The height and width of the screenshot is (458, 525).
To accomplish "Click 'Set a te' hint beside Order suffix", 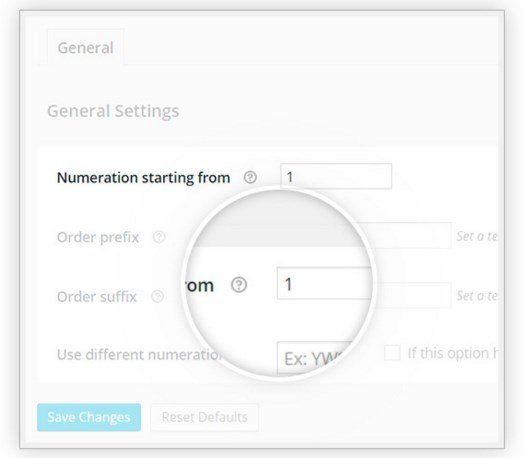I will tap(477, 296).
